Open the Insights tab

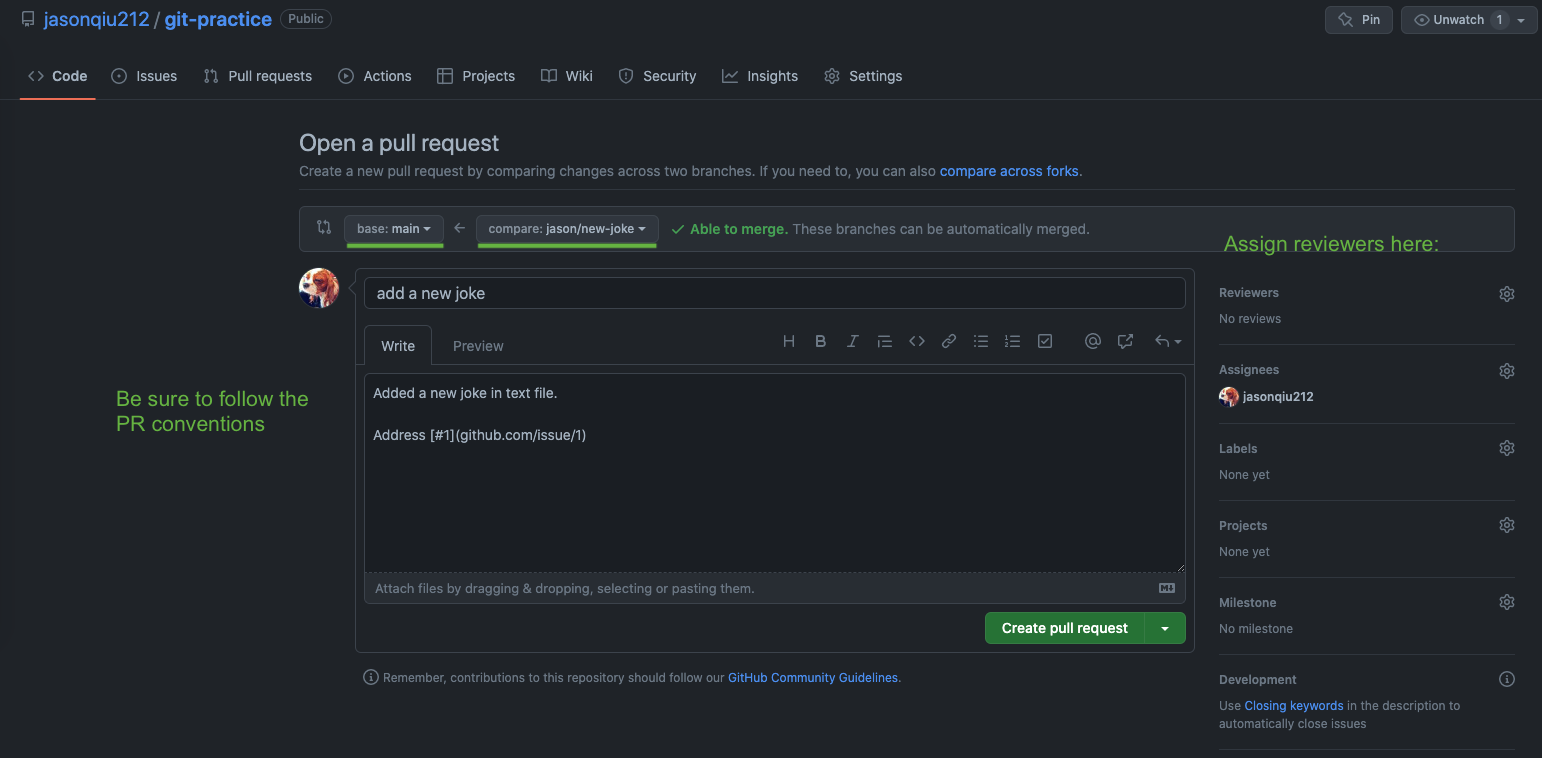(760, 76)
